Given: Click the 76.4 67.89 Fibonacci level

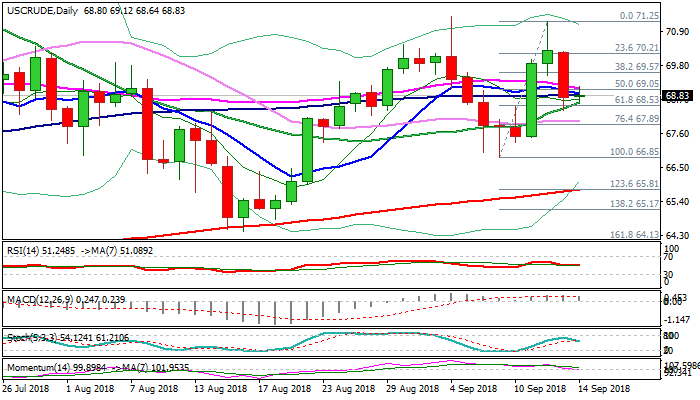Looking at the screenshot, I should click(635, 118).
